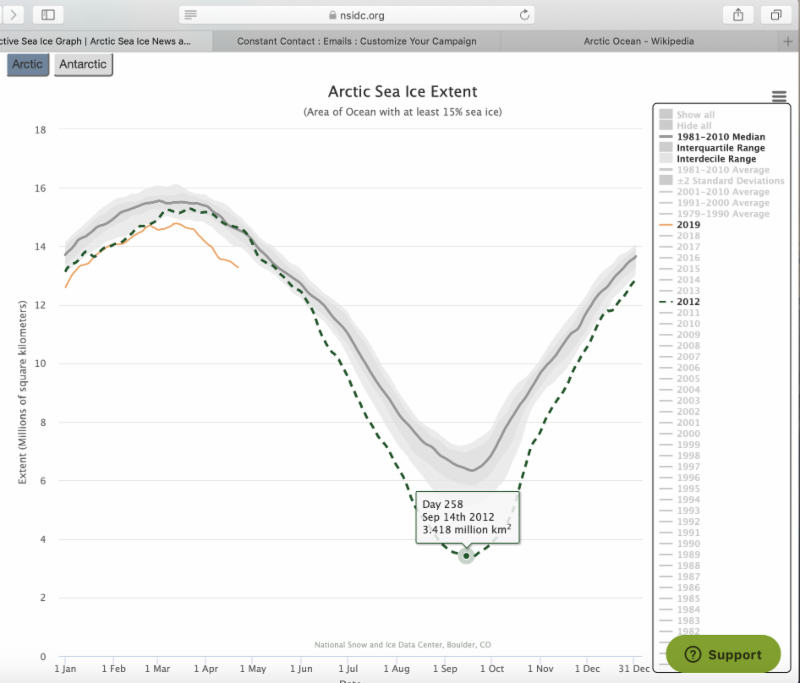This screenshot has height=683, width=800.
Task: Toggle the 1981-2010 Average series
Action: coord(714,169)
